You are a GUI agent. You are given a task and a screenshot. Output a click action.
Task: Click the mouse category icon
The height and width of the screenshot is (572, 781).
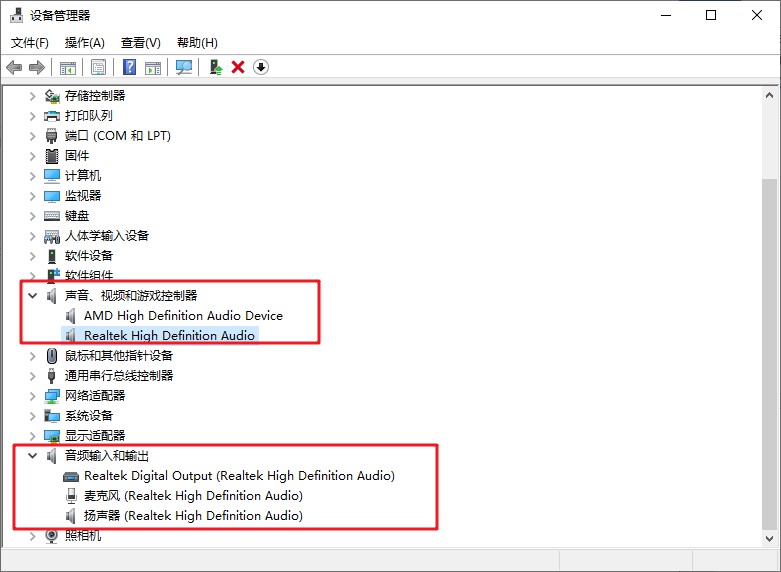click(x=52, y=356)
